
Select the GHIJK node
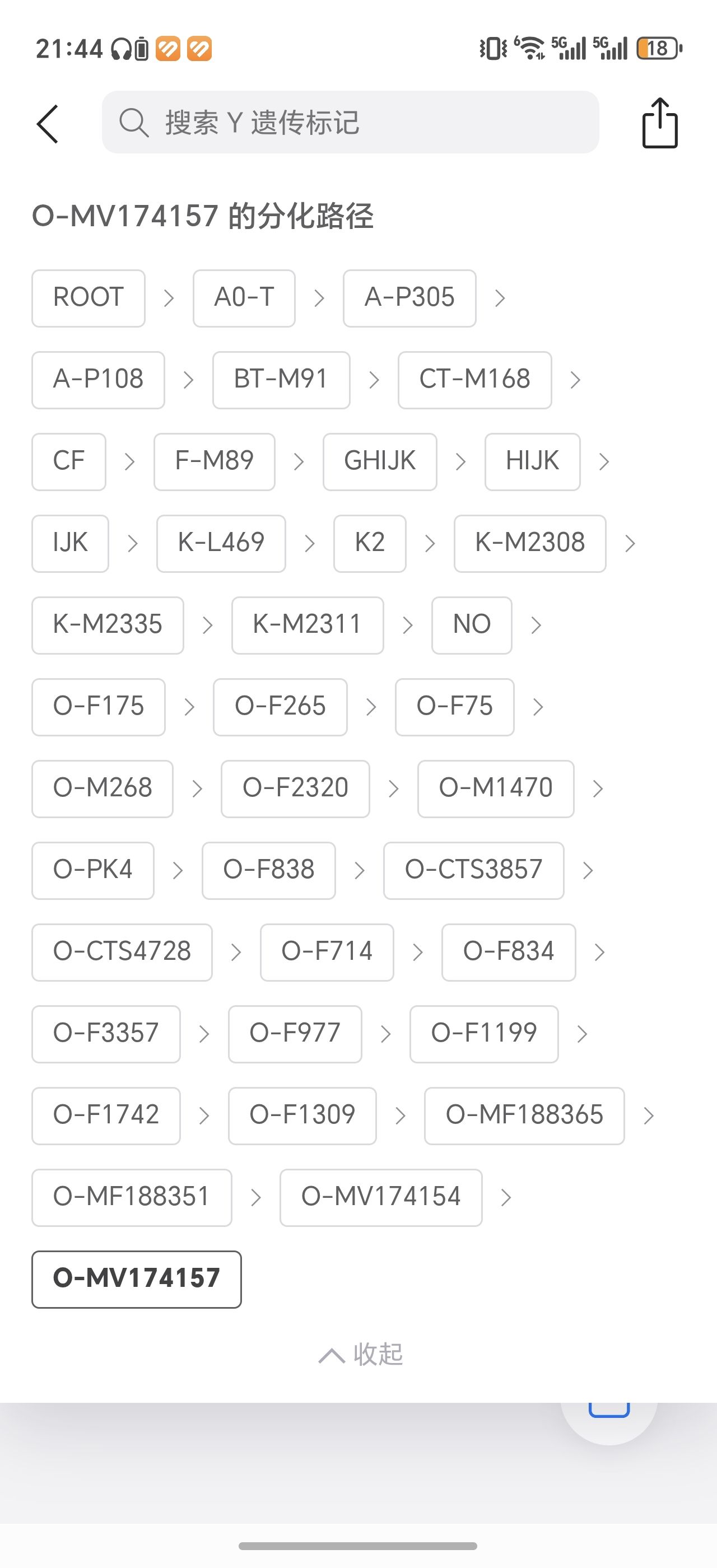pos(380,461)
